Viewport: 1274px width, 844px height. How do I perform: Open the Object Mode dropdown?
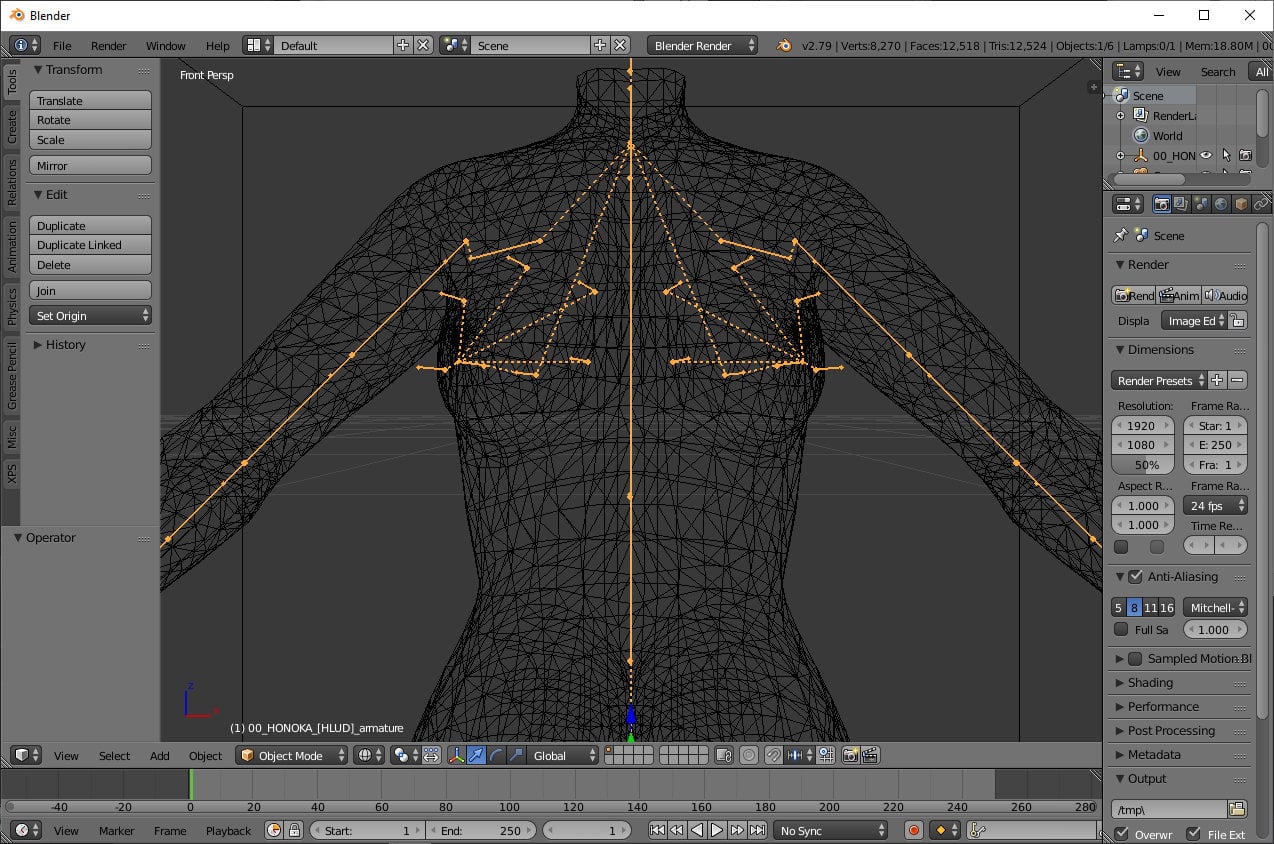[292, 756]
